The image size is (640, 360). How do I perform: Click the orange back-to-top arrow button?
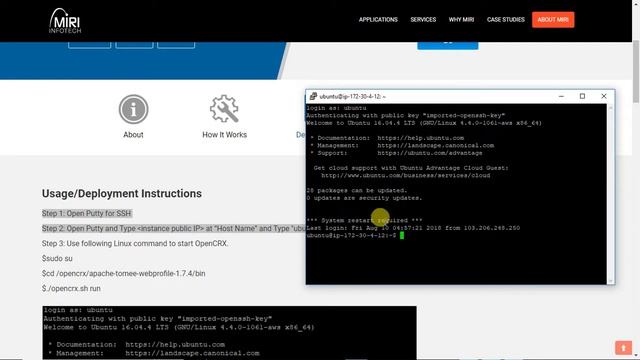tap(623, 348)
